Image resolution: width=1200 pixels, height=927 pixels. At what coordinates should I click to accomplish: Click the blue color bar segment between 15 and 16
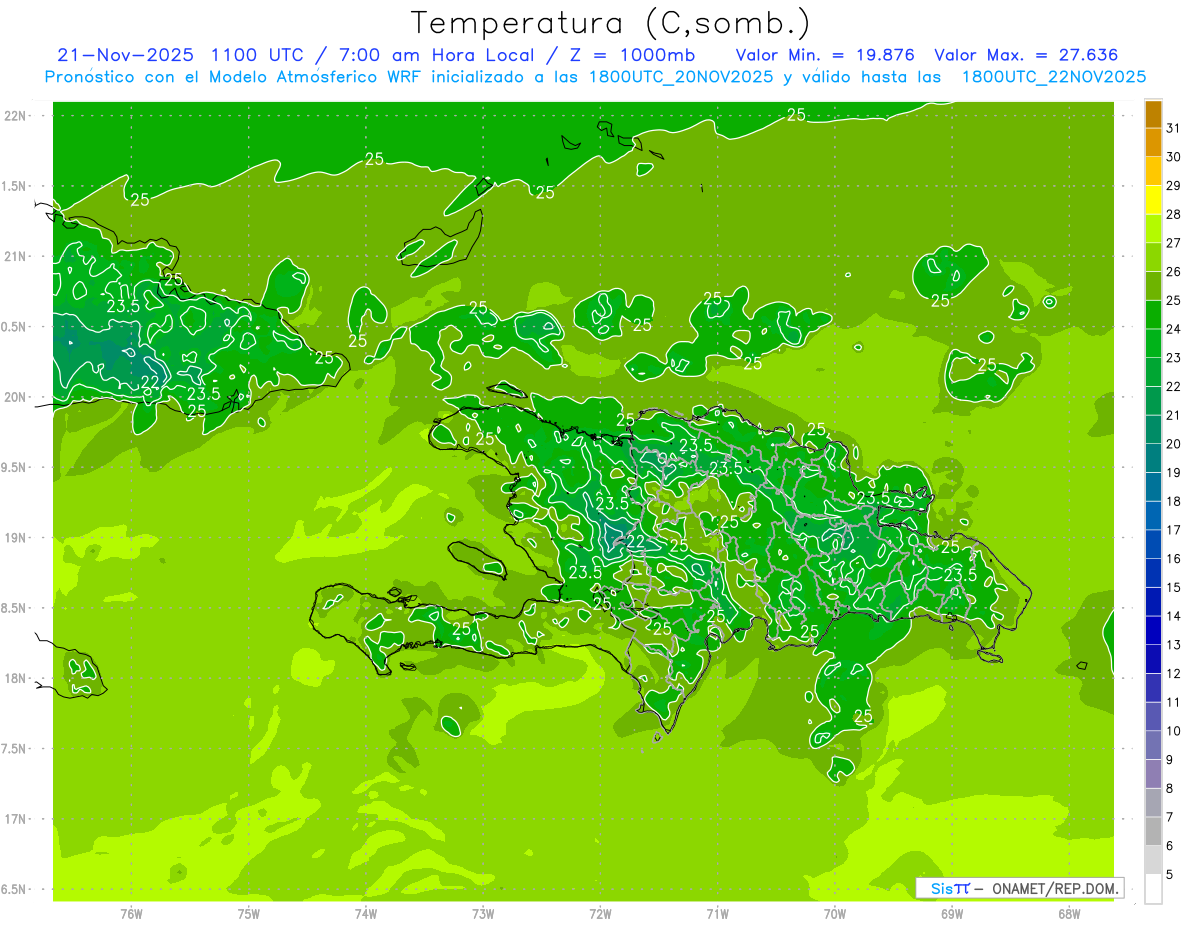(1153, 574)
